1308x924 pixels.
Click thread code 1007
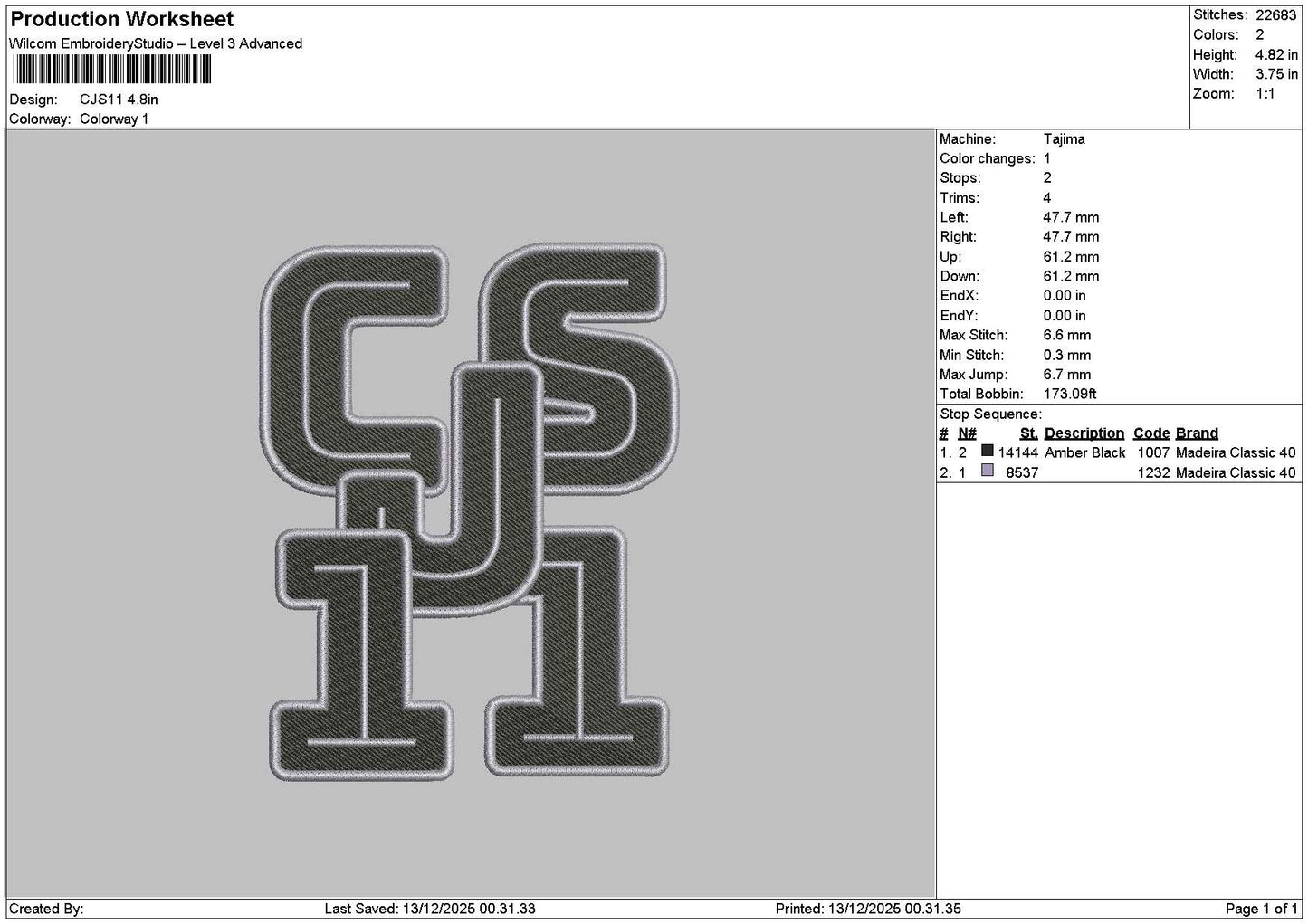click(1153, 452)
